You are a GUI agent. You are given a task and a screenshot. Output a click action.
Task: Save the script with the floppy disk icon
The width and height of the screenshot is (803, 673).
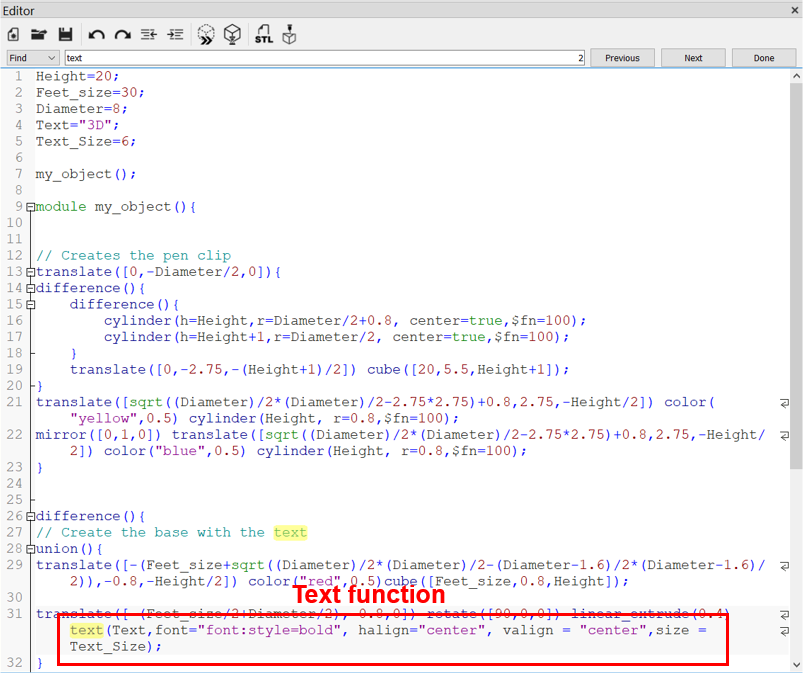click(x=65, y=35)
